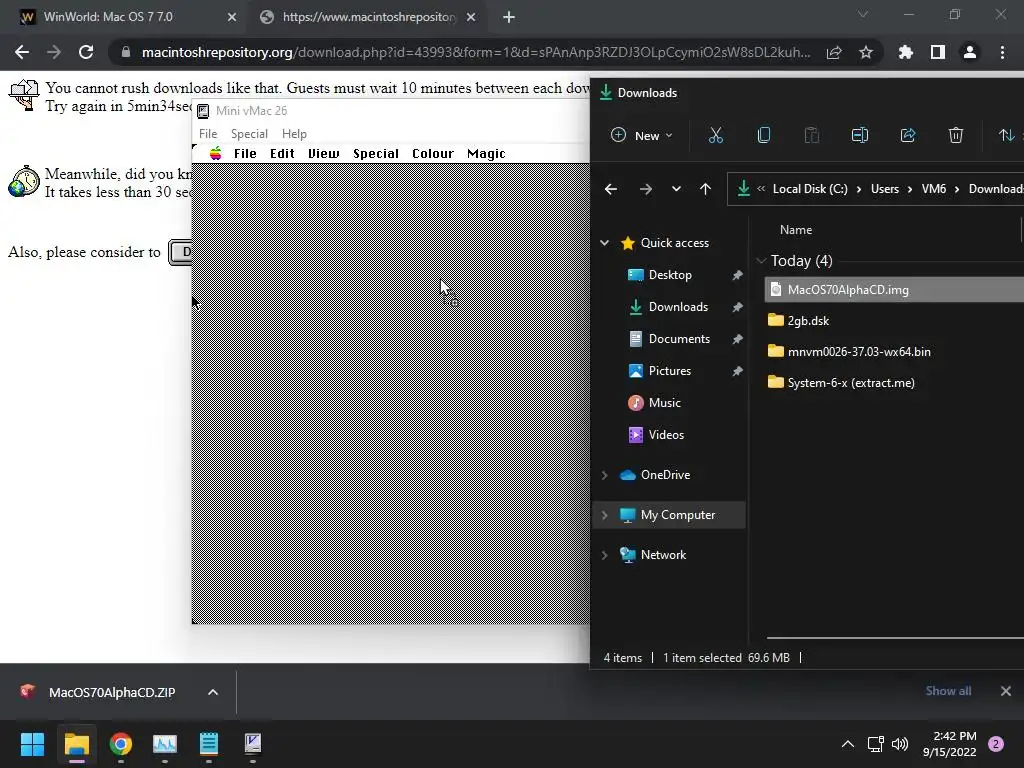This screenshot has width=1024, height=768.
Task: Open MacOS70AlphaCD.ZIP download options chevron
Action: tap(213, 692)
